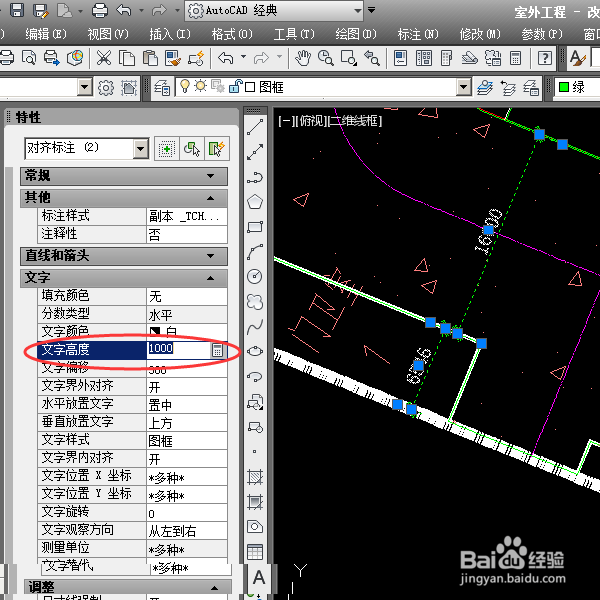The image size is (600, 600).
Task: Select the Rectangle draw tool
Action: pos(255,227)
